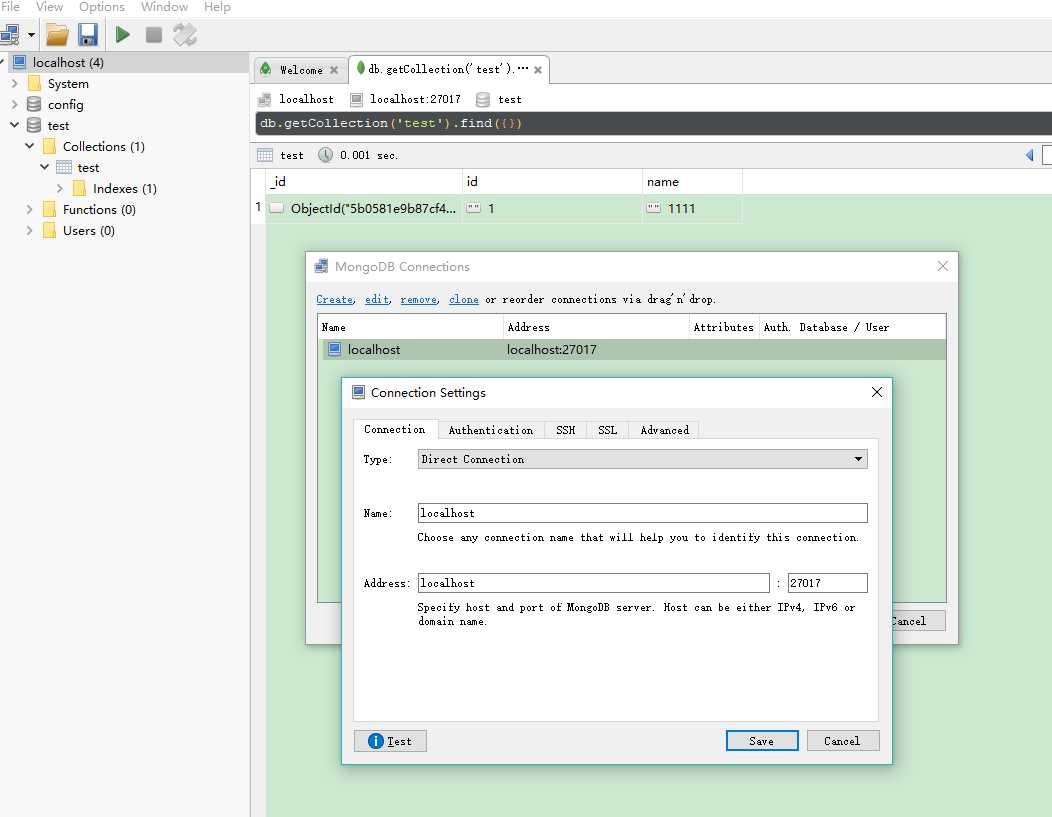The height and width of the screenshot is (817, 1052).
Task: Click the test collection table icon
Action: click(x=64, y=167)
